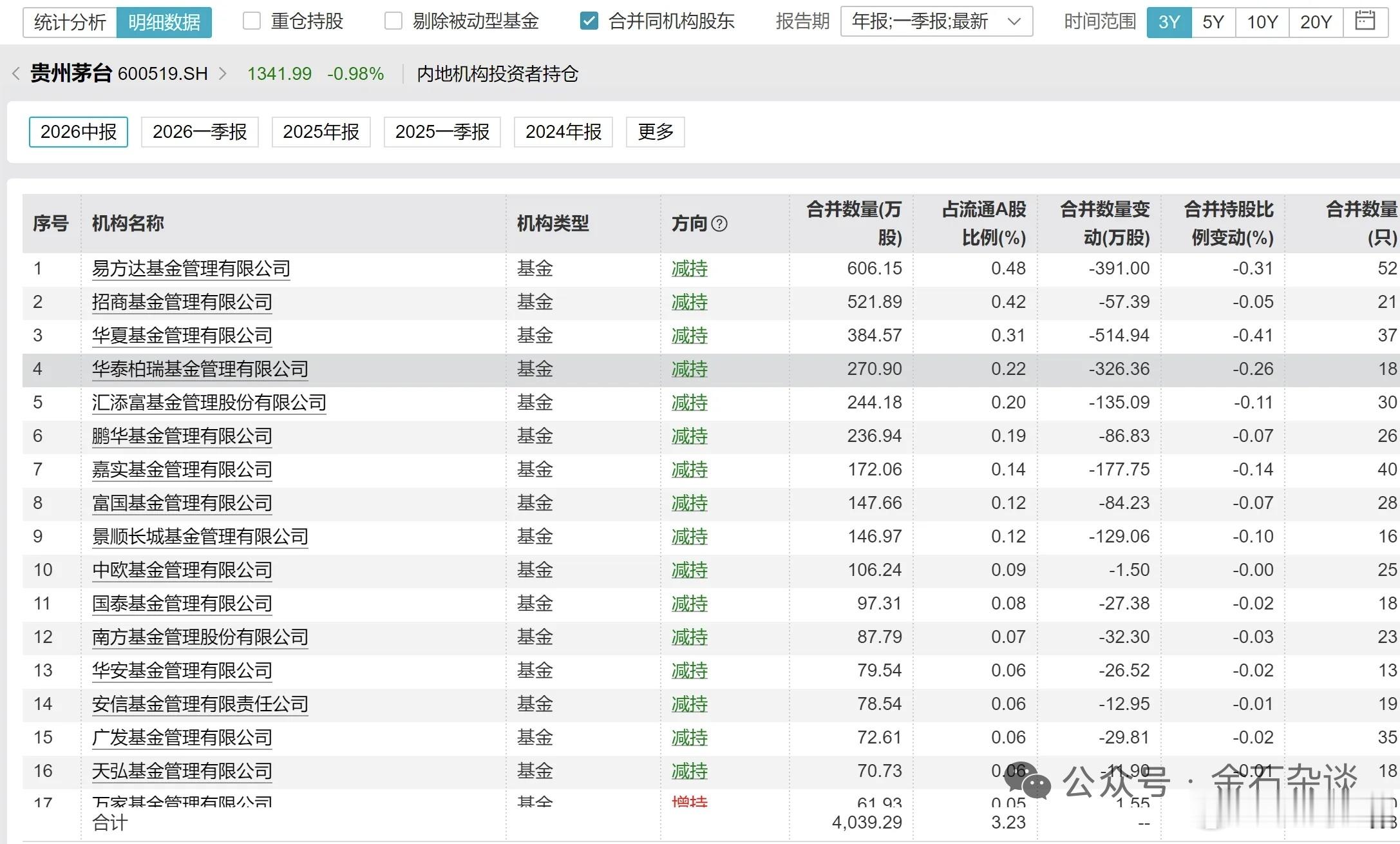Set time range to 20Y
Image resolution: width=1400 pixels, height=844 pixels.
coord(1316,22)
